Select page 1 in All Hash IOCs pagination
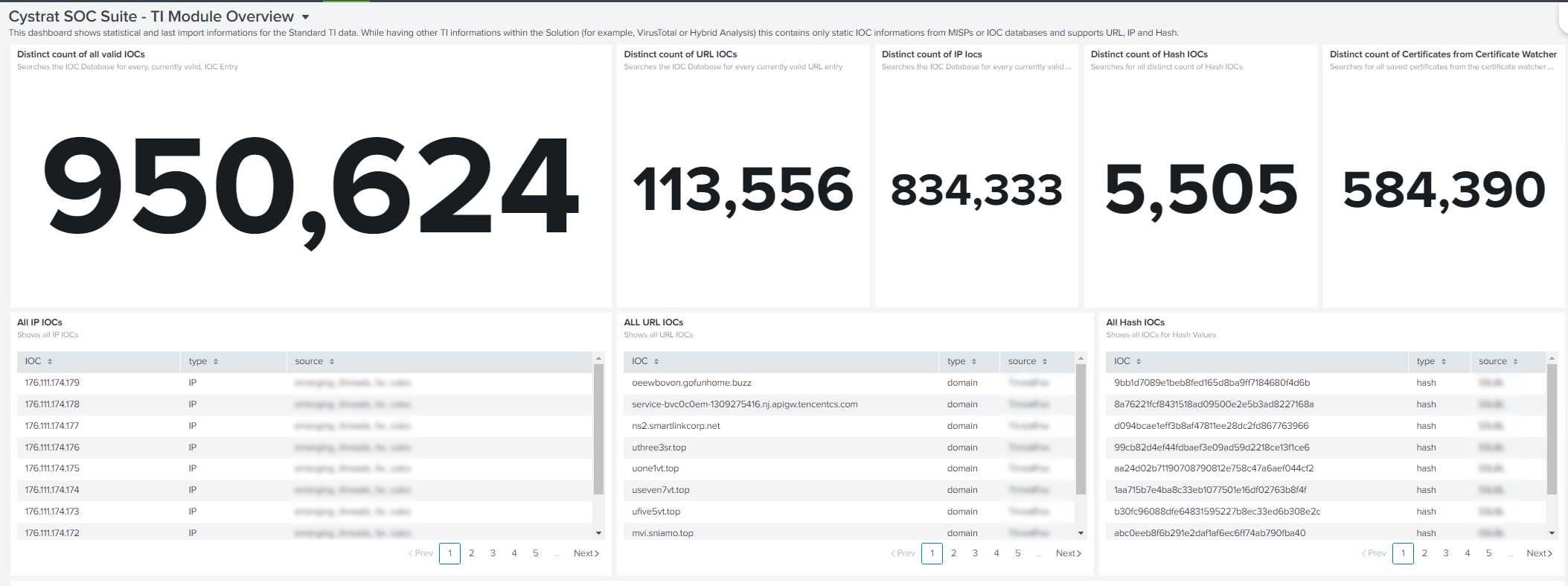 click(1403, 553)
